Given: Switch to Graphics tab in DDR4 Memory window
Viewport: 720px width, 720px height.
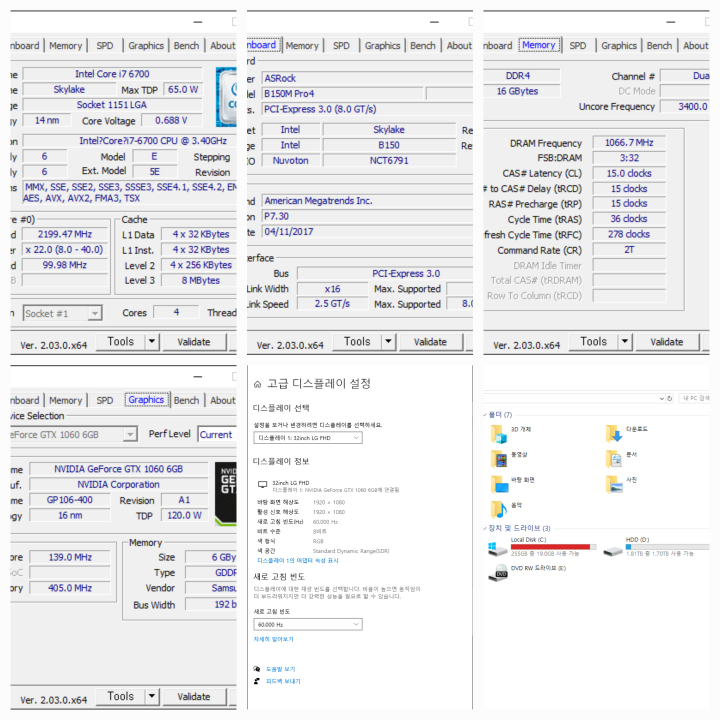Looking at the screenshot, I should pos(619,45).
